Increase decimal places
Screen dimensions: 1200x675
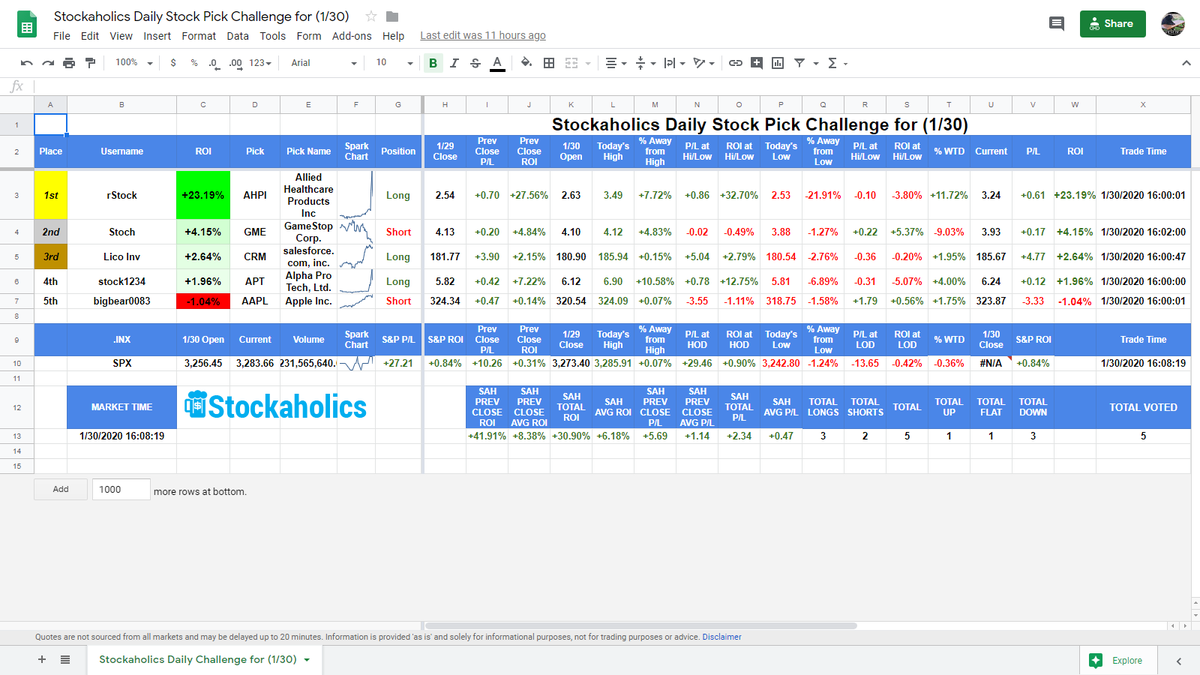coord(235,63)
